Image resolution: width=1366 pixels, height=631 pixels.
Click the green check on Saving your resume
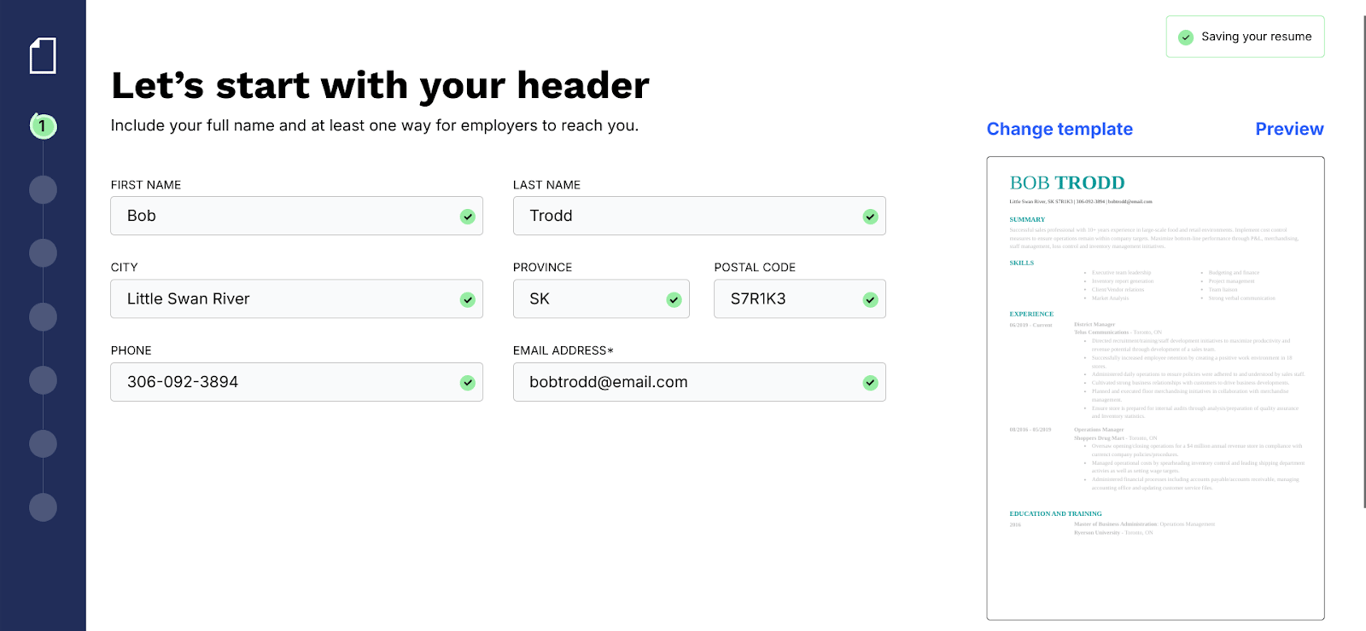(1185, 37)
